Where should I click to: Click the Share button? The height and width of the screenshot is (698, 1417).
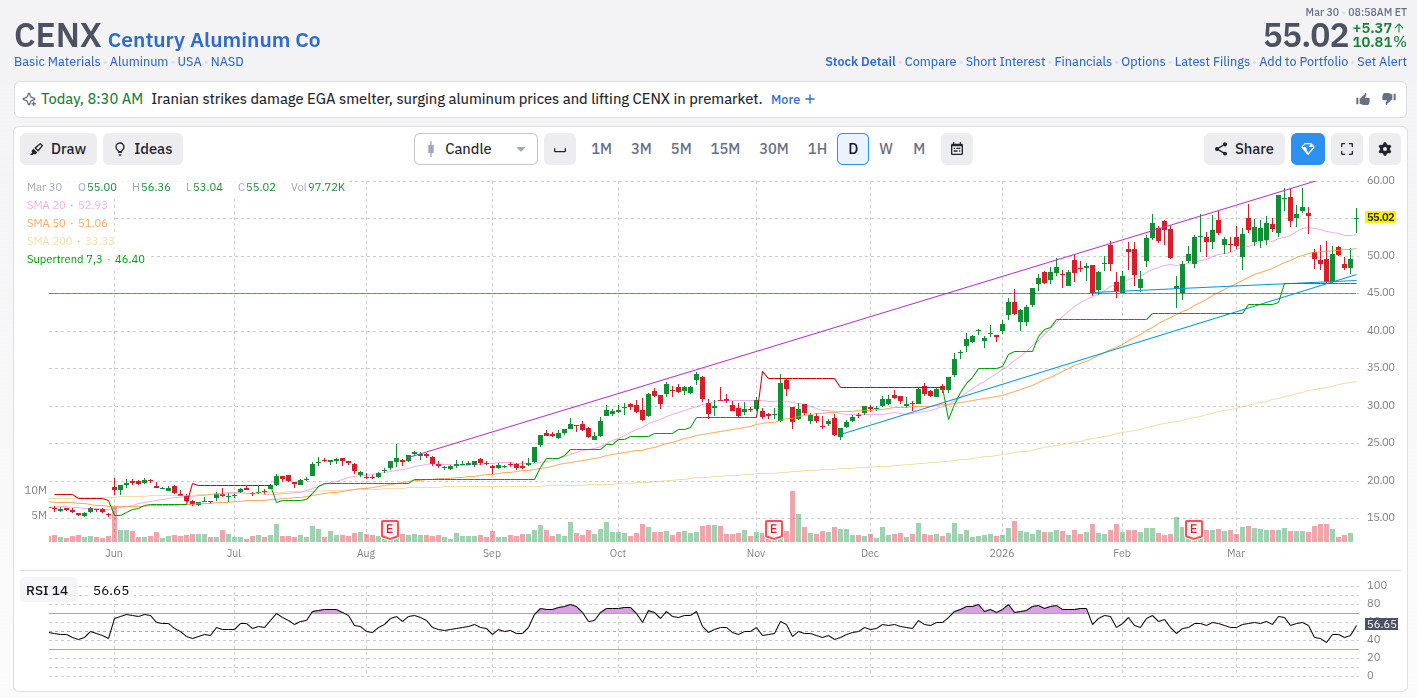[x=1243, y=149]
